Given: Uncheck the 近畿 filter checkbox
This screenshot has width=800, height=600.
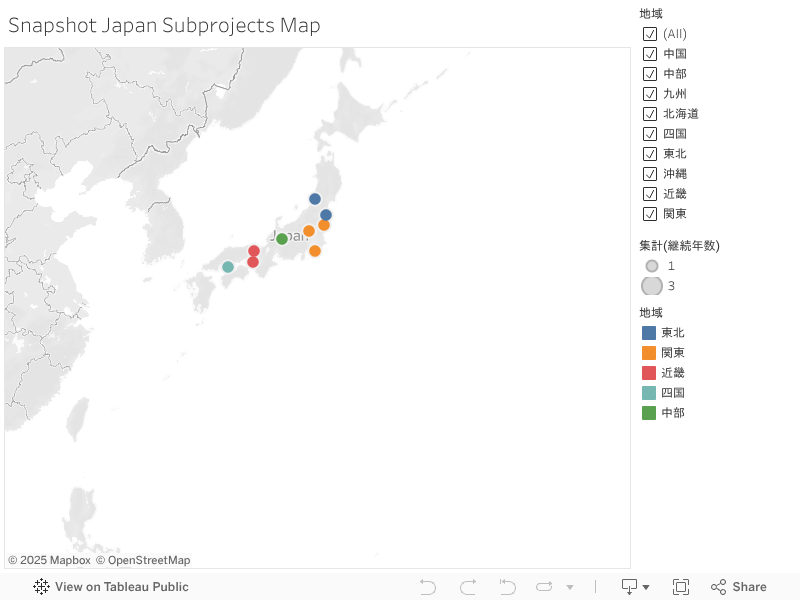Looking at the screenshot, I should tap(649, 194).
